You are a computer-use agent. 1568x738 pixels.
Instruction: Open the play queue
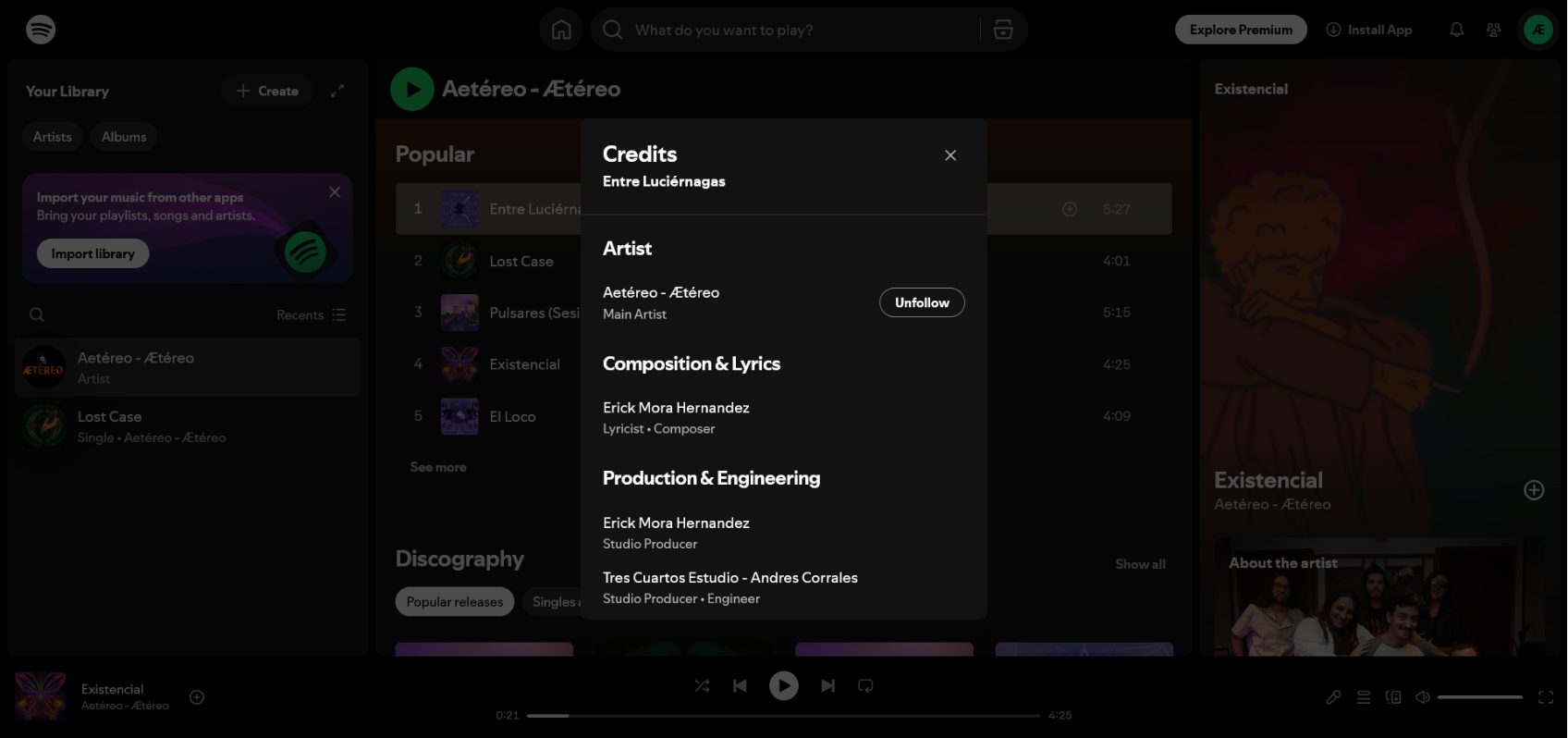pos(1364,697)
